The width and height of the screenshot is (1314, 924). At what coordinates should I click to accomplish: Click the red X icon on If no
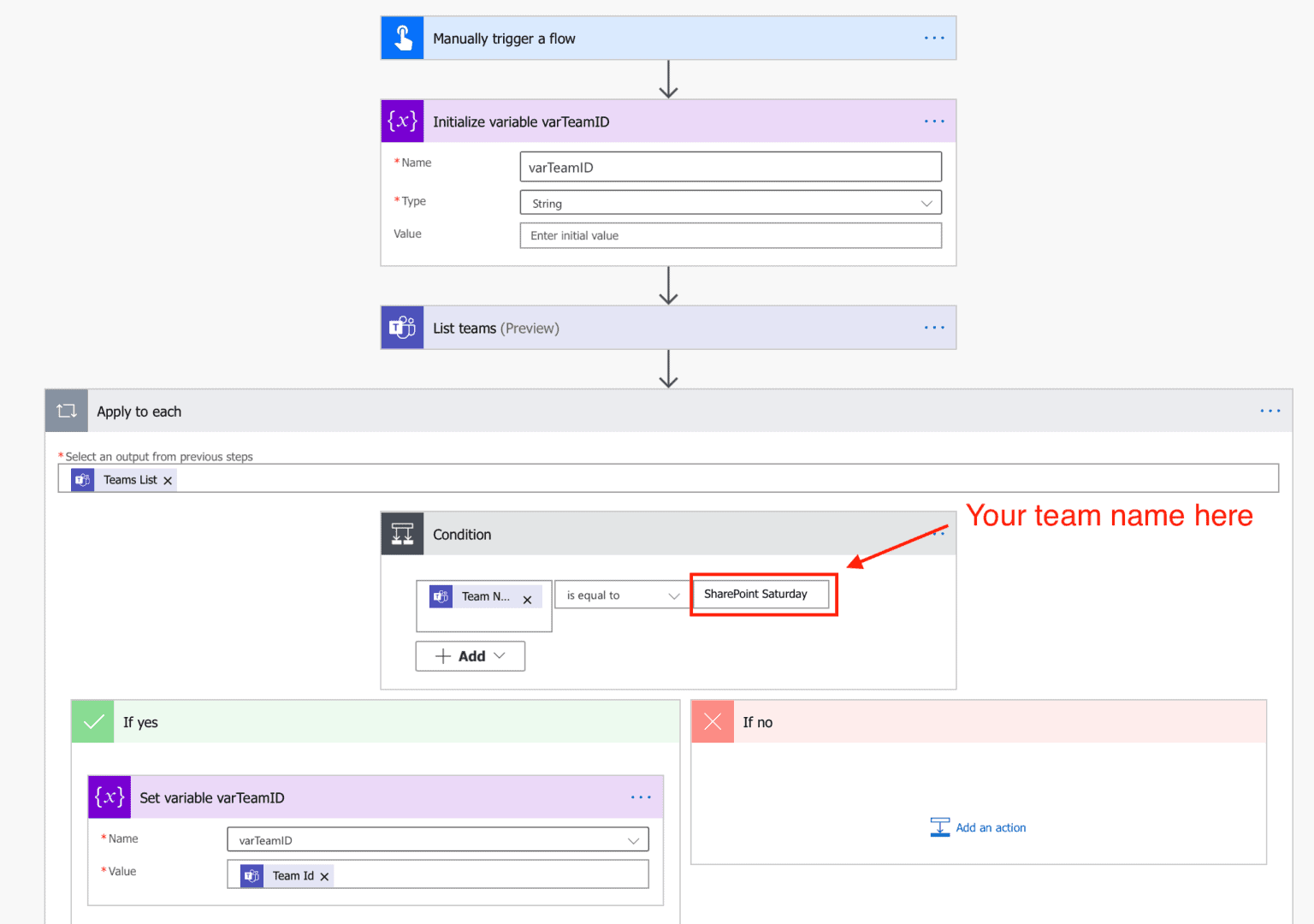click(712, 721)
